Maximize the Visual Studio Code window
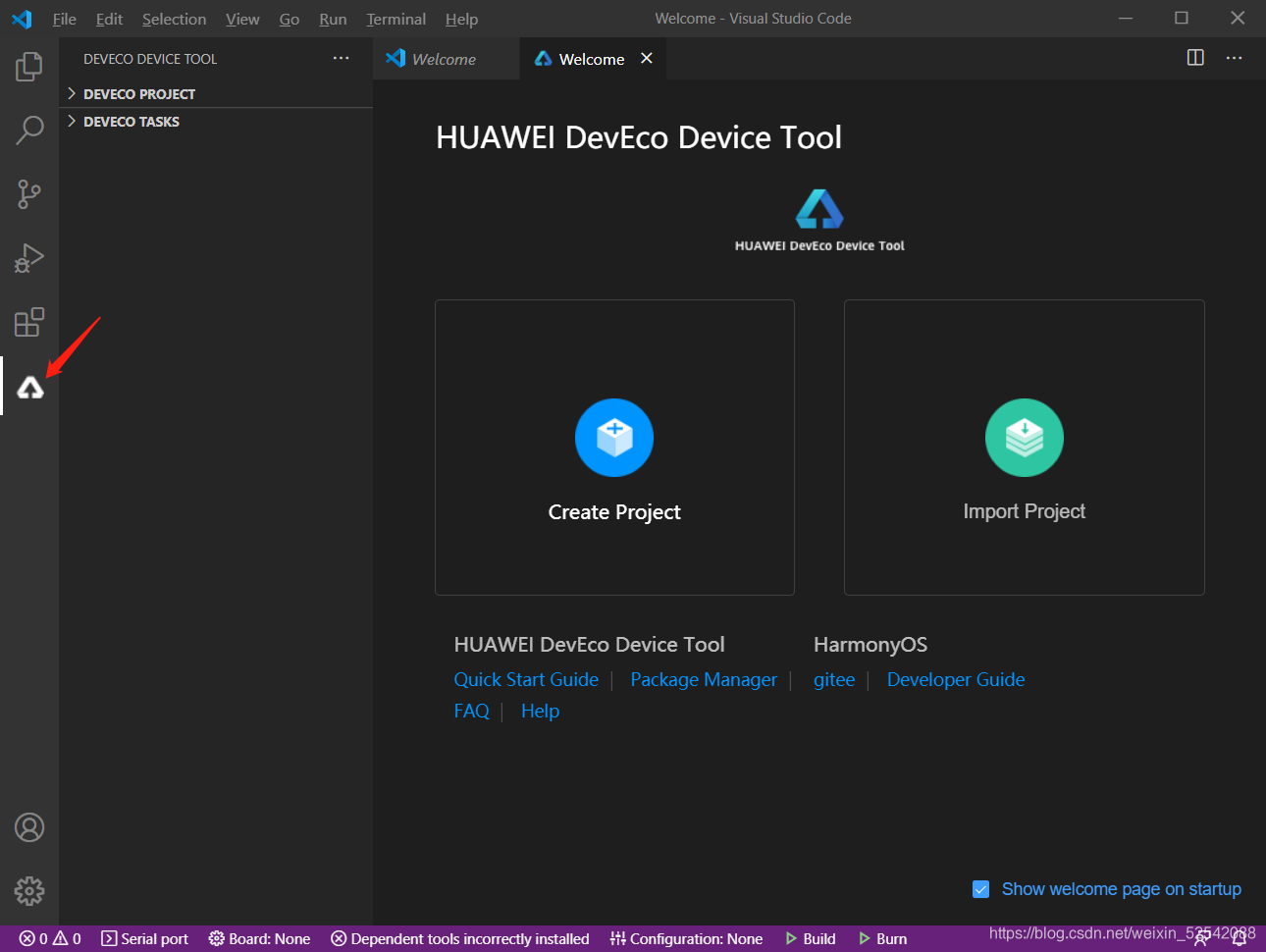The image size is (1266, 952). 1182,18
